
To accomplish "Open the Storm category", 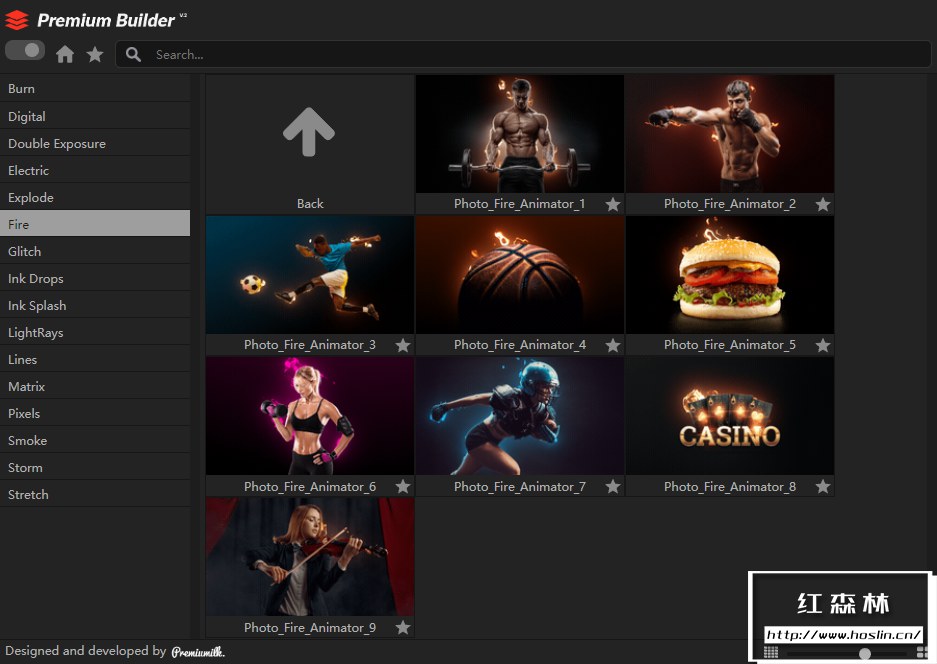I will [95, 467].
